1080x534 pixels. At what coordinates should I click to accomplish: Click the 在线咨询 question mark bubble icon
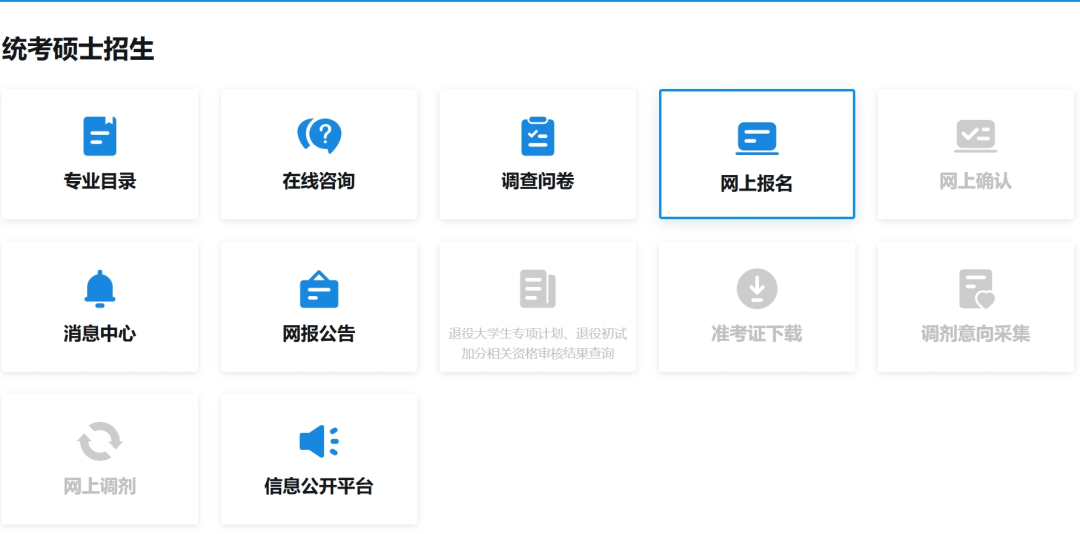(x=319, y=136)
